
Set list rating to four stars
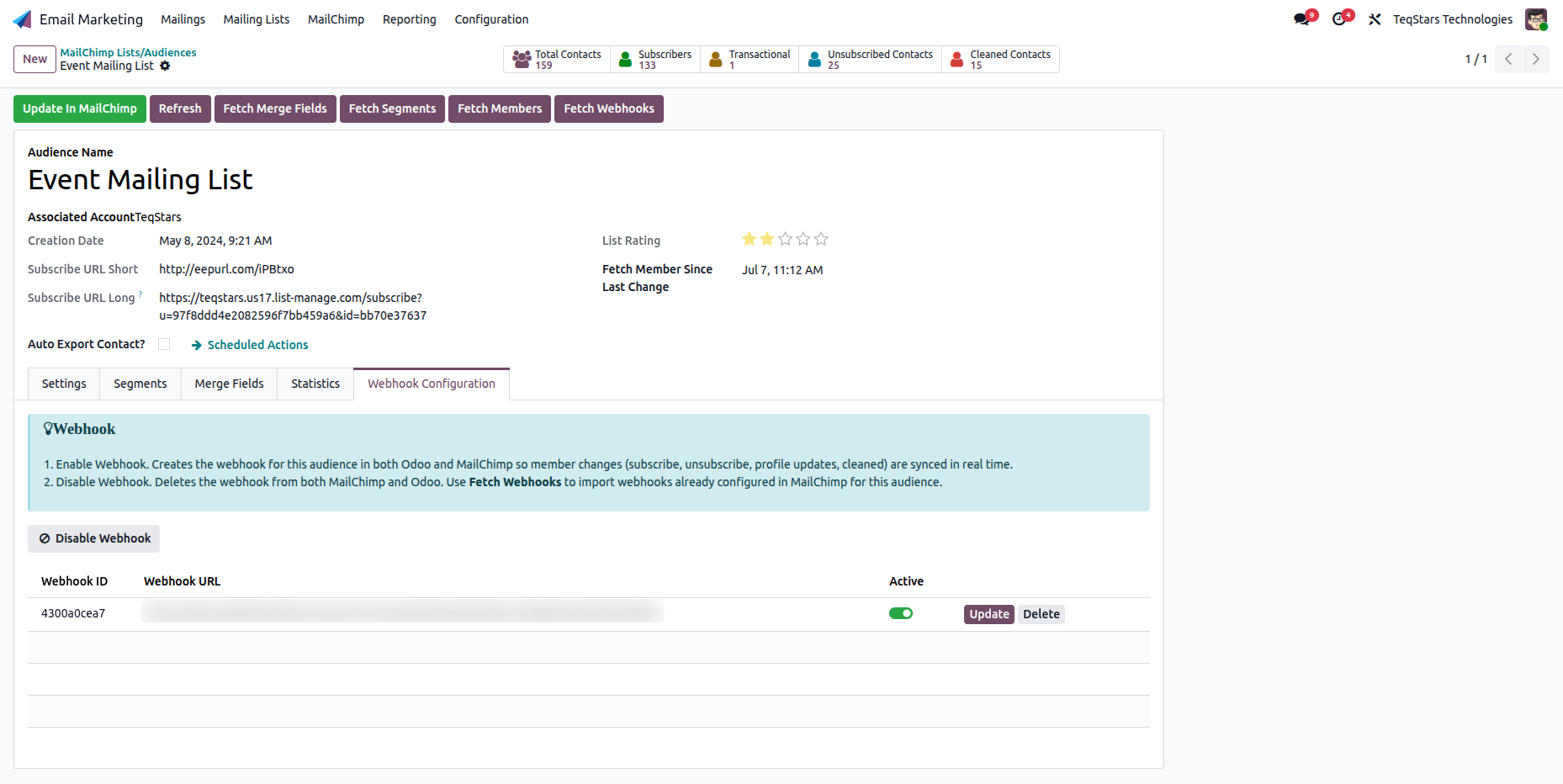[x=803, y=240]
